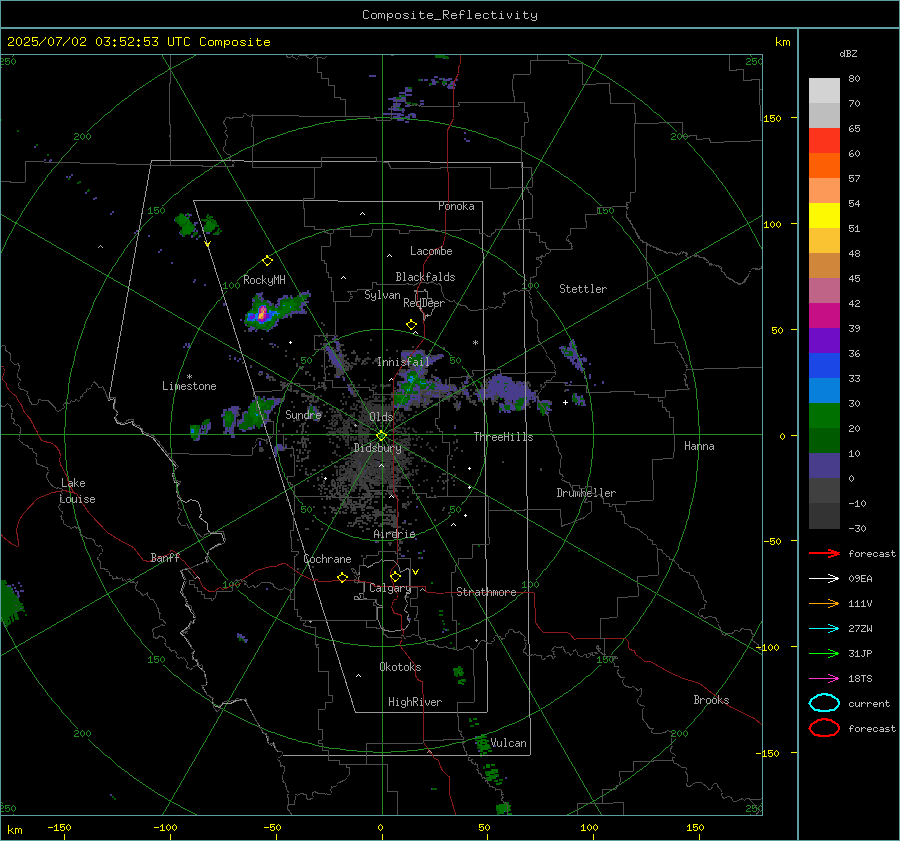This screenshot has width=900, height=841.
Task: Click the Banff label on map
Action: coord(165,558)
